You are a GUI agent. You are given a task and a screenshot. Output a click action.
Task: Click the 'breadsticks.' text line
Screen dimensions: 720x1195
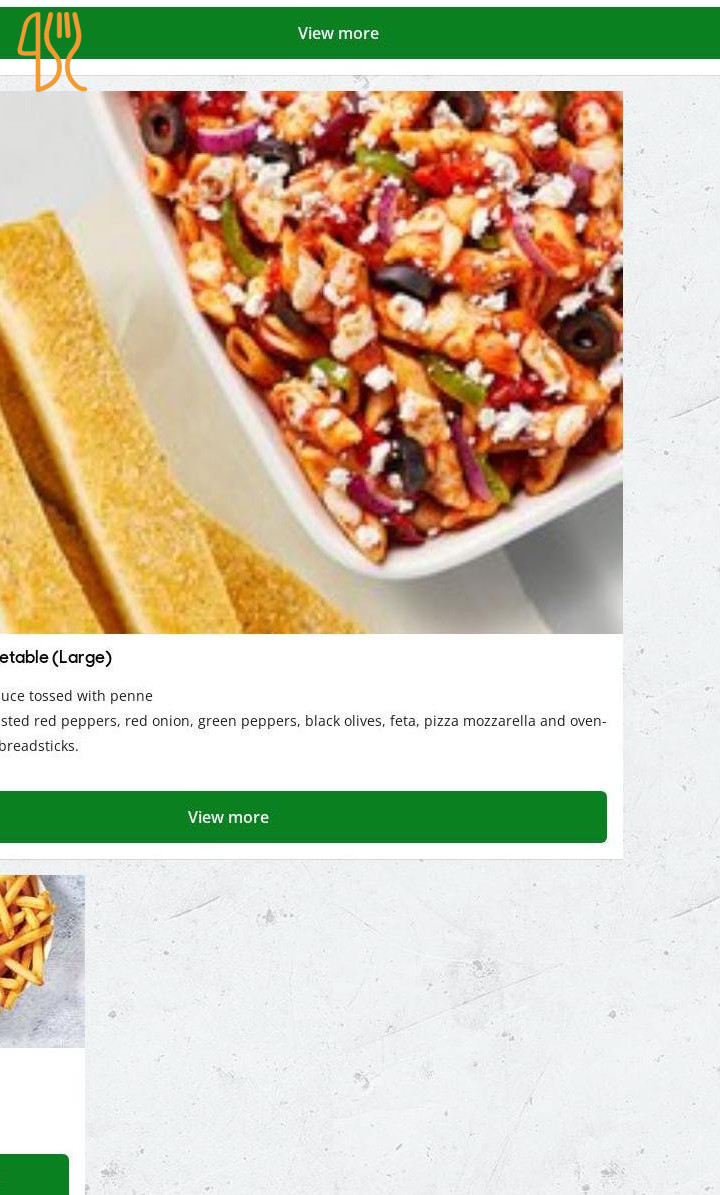click(x=39, y=746)
